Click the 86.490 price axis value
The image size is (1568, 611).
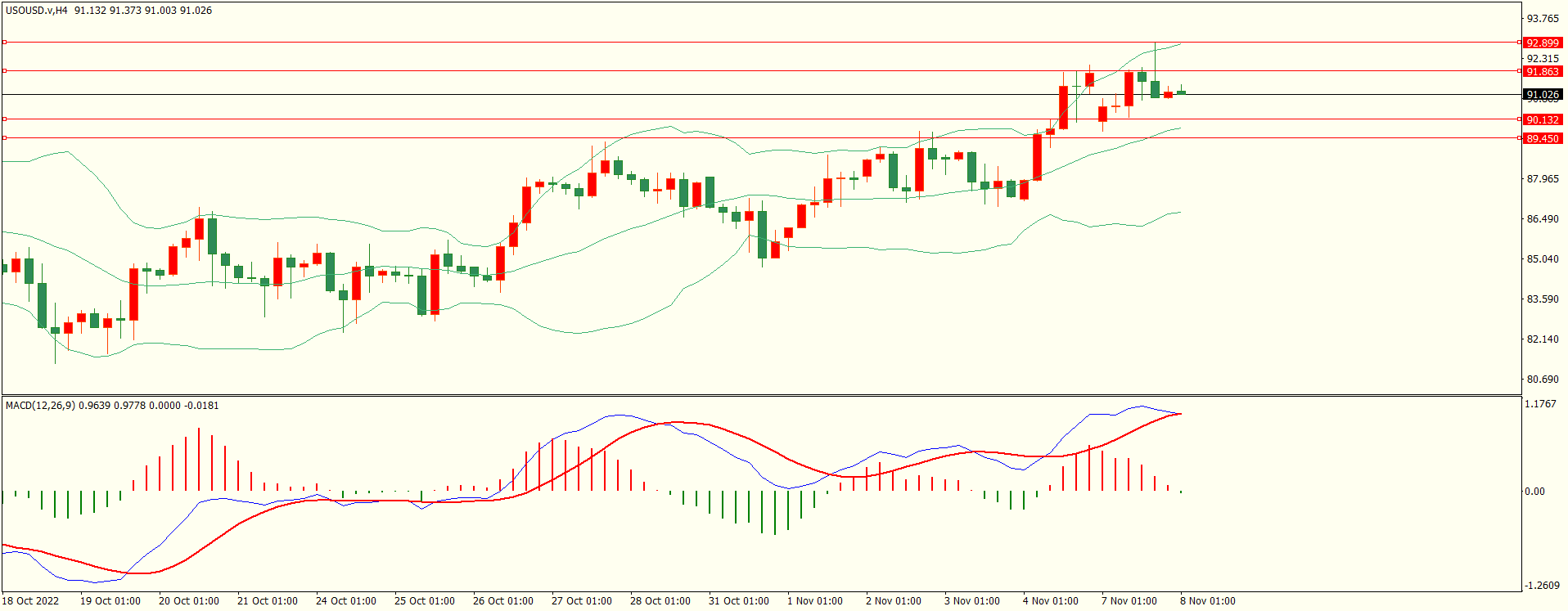pos(1543,219)
